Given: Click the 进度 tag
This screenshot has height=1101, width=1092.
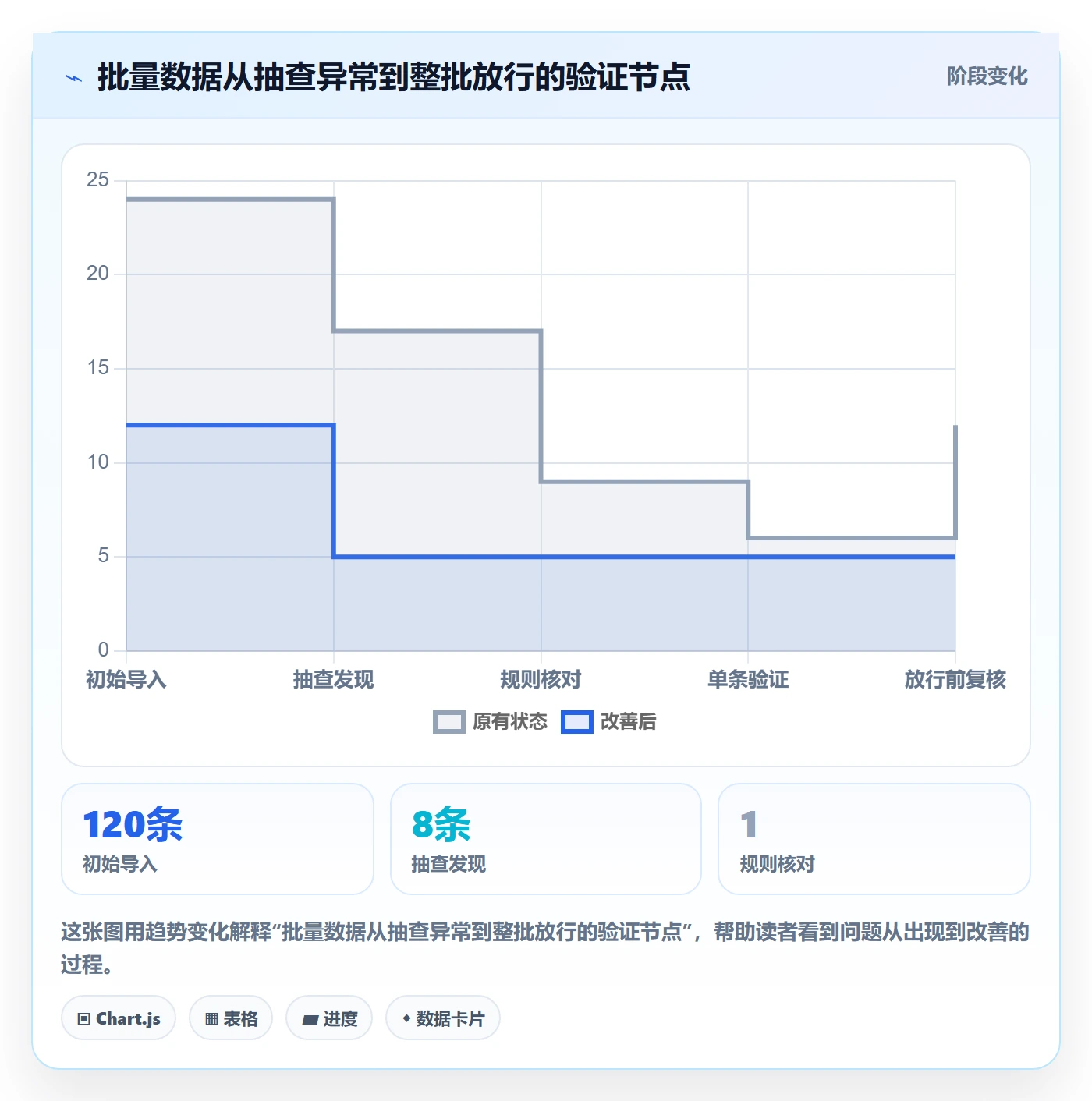Looking at the screenshot, I should coord(329,1018).
